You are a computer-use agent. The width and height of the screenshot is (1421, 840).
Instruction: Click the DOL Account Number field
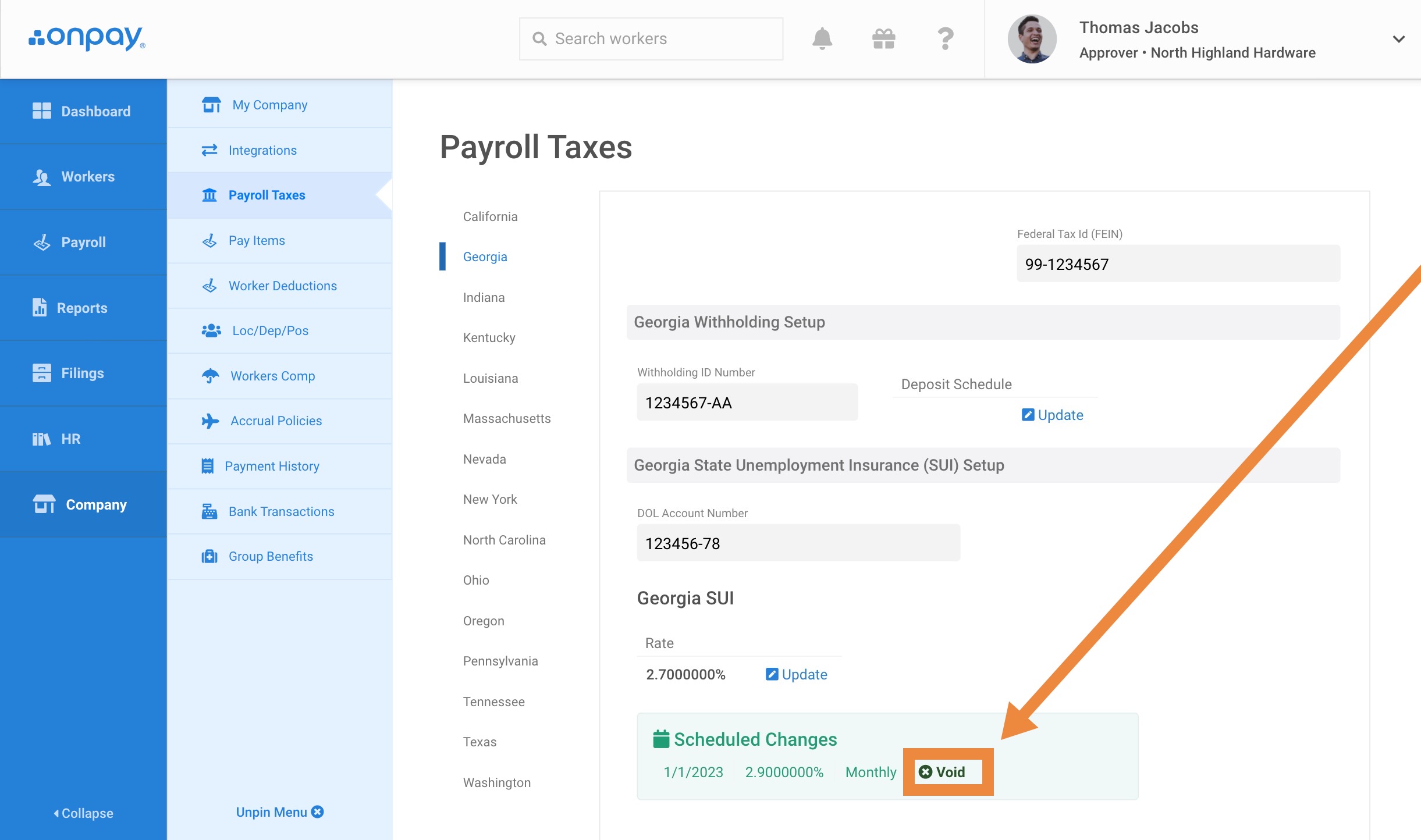tap(798, 543)
